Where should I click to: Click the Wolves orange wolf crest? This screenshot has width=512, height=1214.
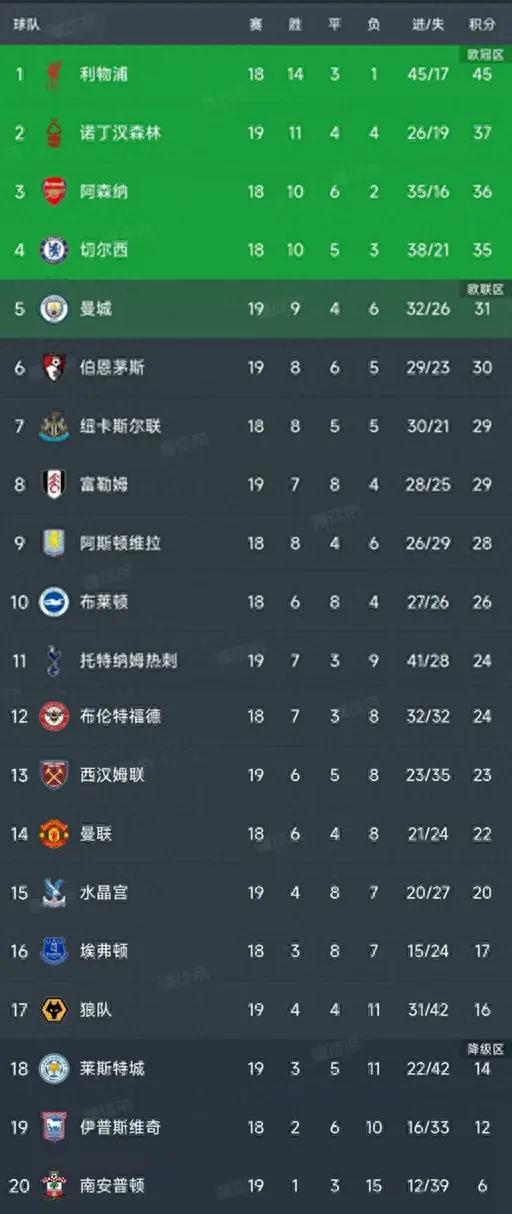pos(53,1010)
